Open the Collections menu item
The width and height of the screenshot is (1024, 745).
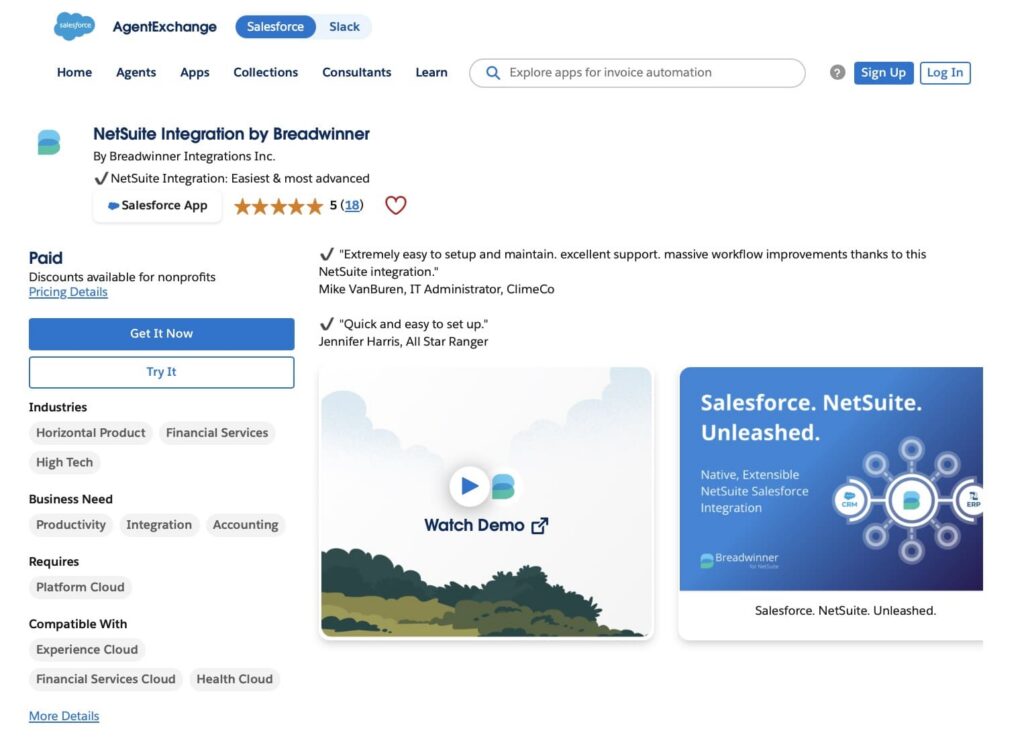click(x=266, y=72)
